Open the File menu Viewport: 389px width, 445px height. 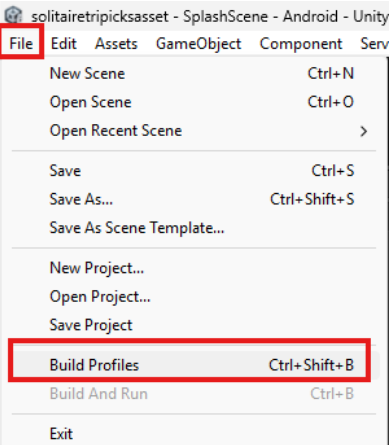tap(21, 43)
